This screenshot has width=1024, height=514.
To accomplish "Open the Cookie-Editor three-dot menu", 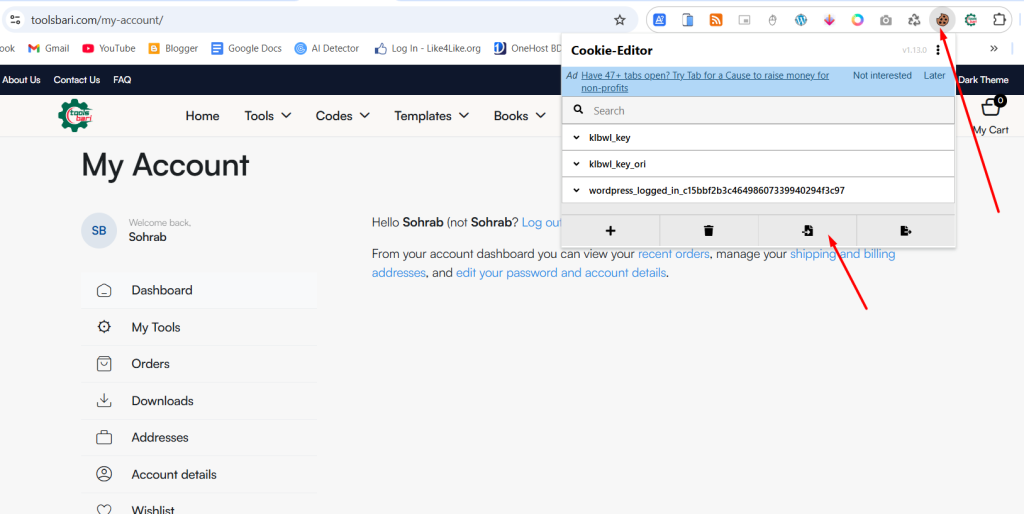I will point(938,50).
